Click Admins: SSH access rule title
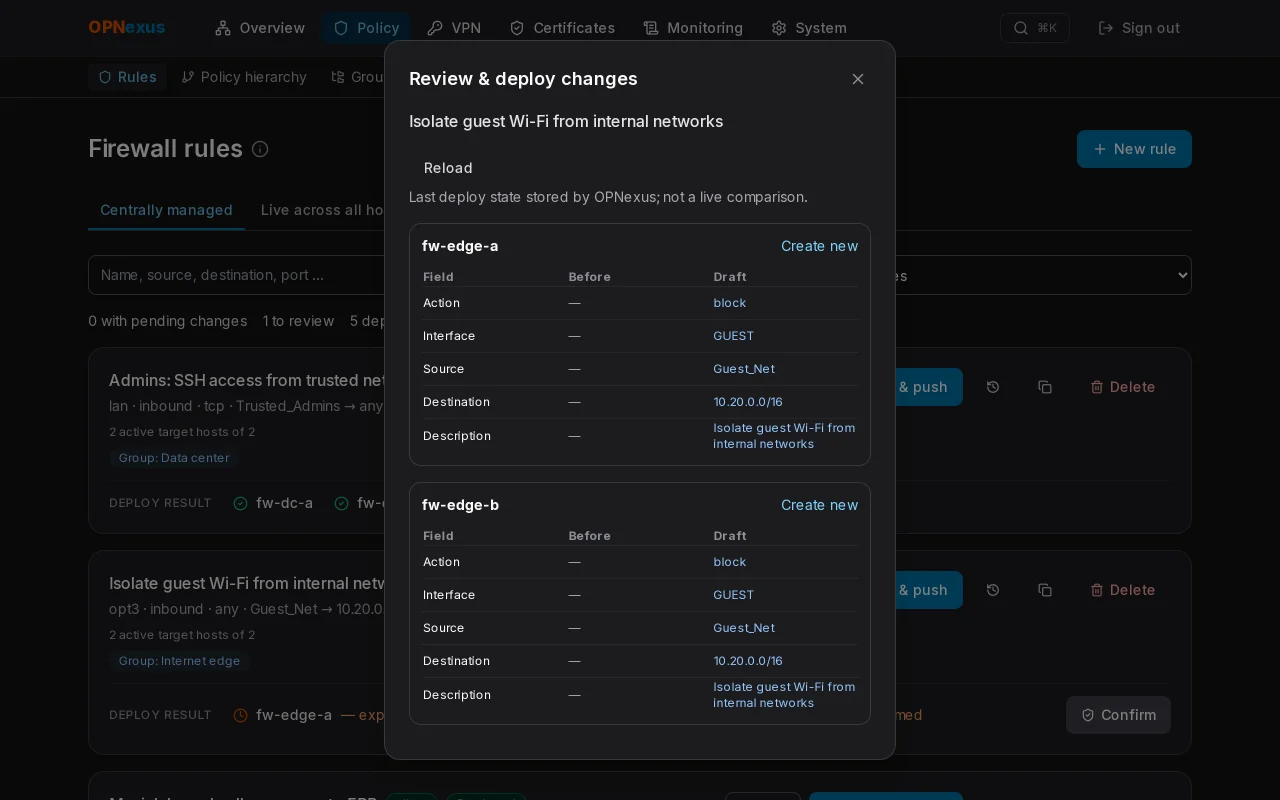Image resolution: width=1280 pixels, height=800 pixels. (246, 380)
